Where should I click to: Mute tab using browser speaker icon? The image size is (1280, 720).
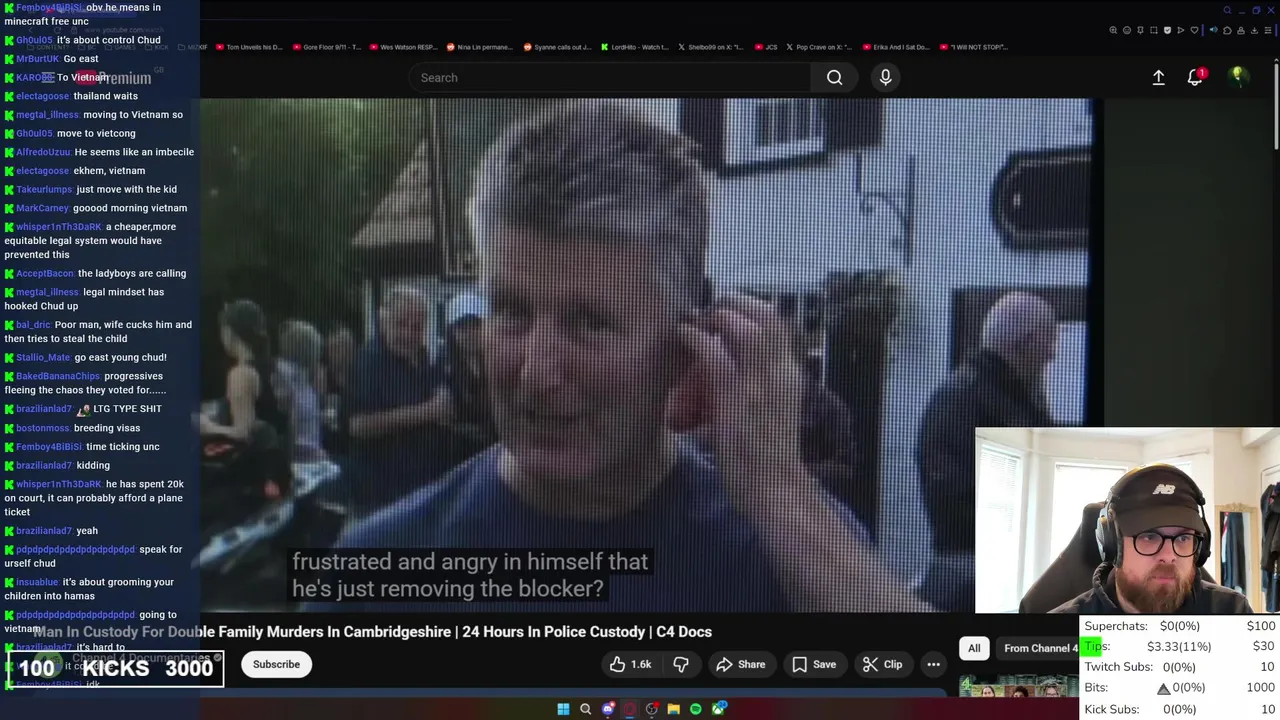point(1213,30)
